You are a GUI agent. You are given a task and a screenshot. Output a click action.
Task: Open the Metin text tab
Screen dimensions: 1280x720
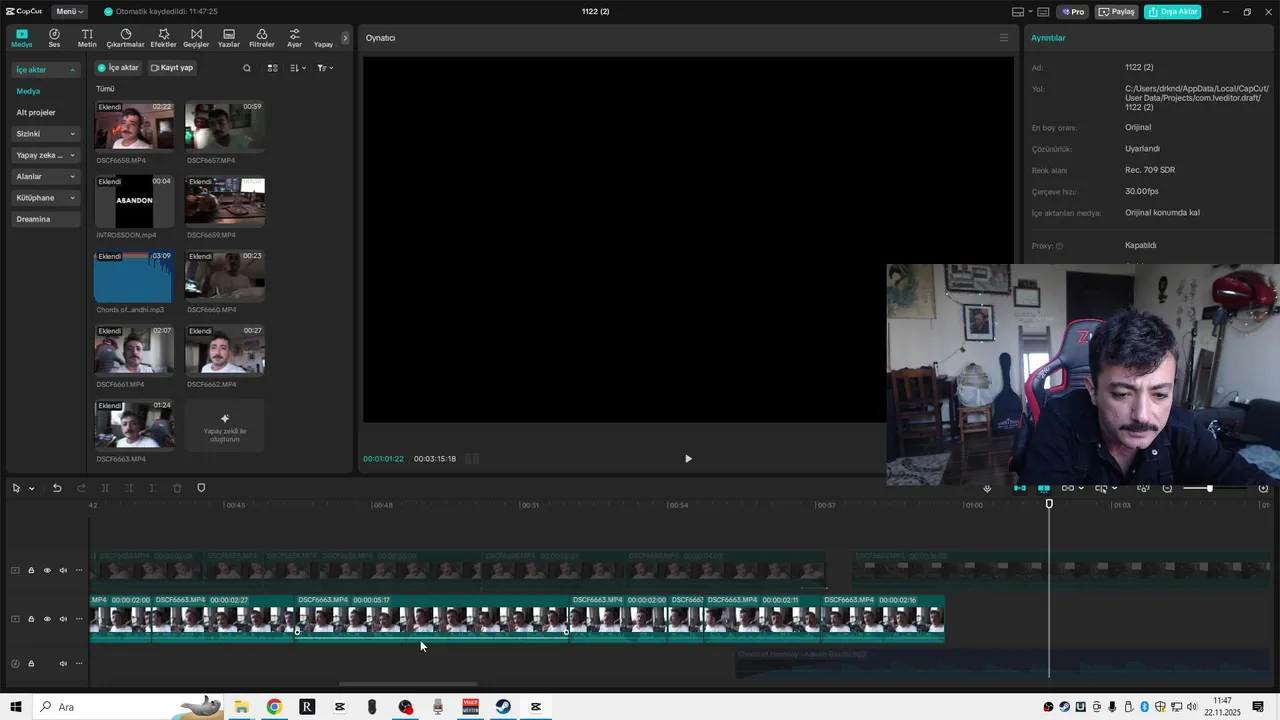pos(87,38)
